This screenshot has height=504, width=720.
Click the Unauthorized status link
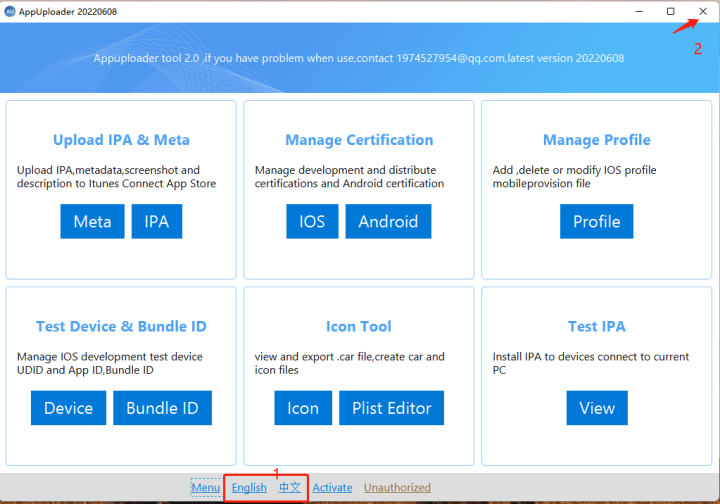pos(397,487)
